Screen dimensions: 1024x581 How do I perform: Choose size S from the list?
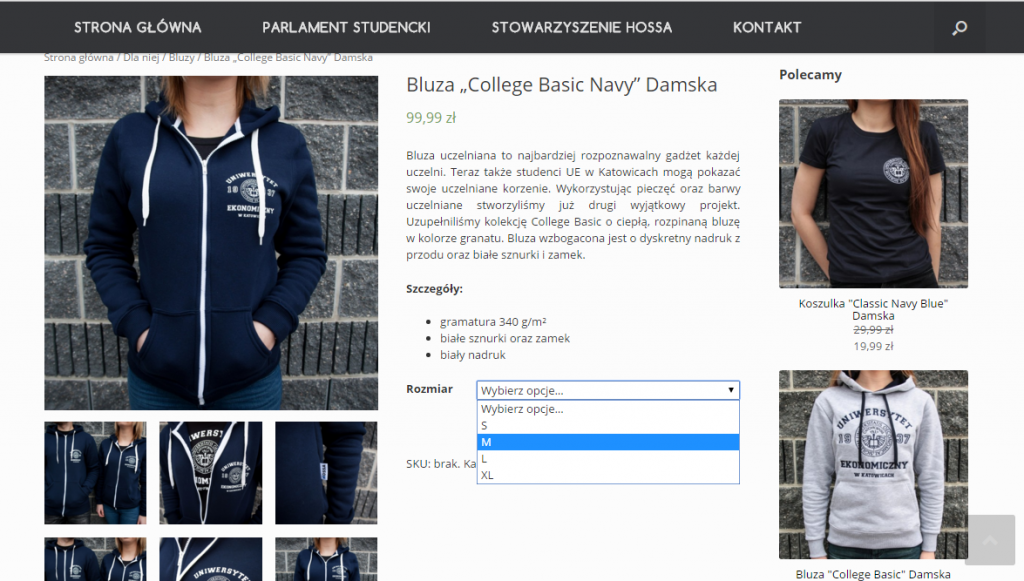click(608, 426)
